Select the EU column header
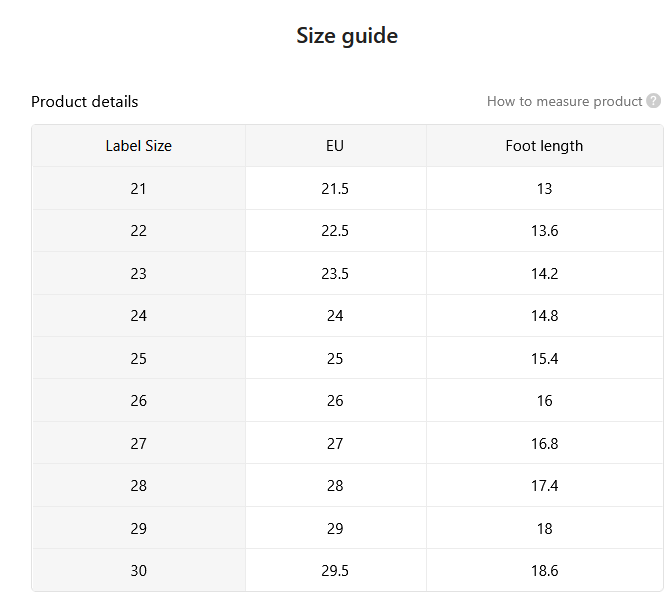Viewport: 669px width, 605px height. [x=335, y=146]
